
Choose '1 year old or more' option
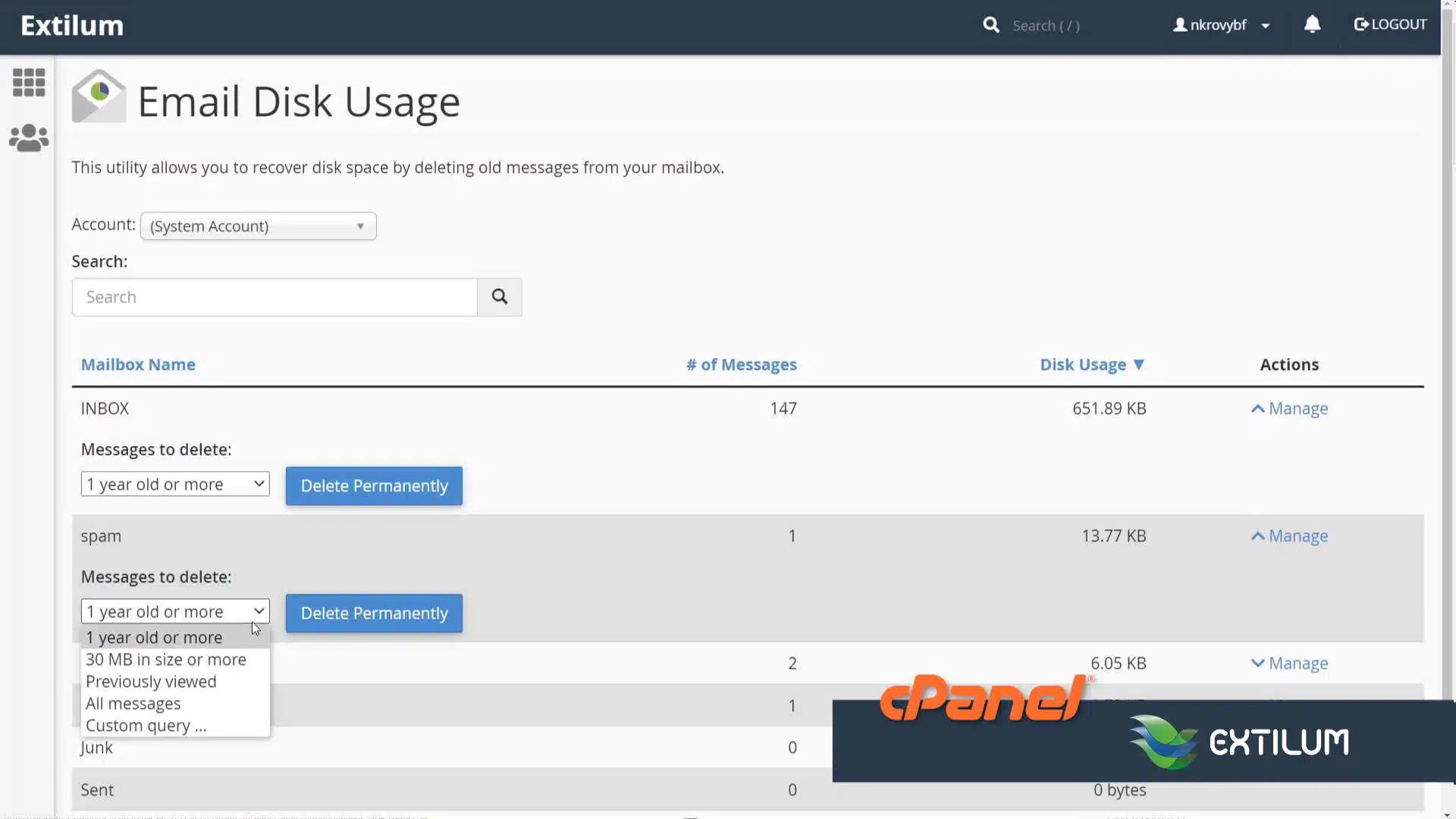click(x=175, y=638)
